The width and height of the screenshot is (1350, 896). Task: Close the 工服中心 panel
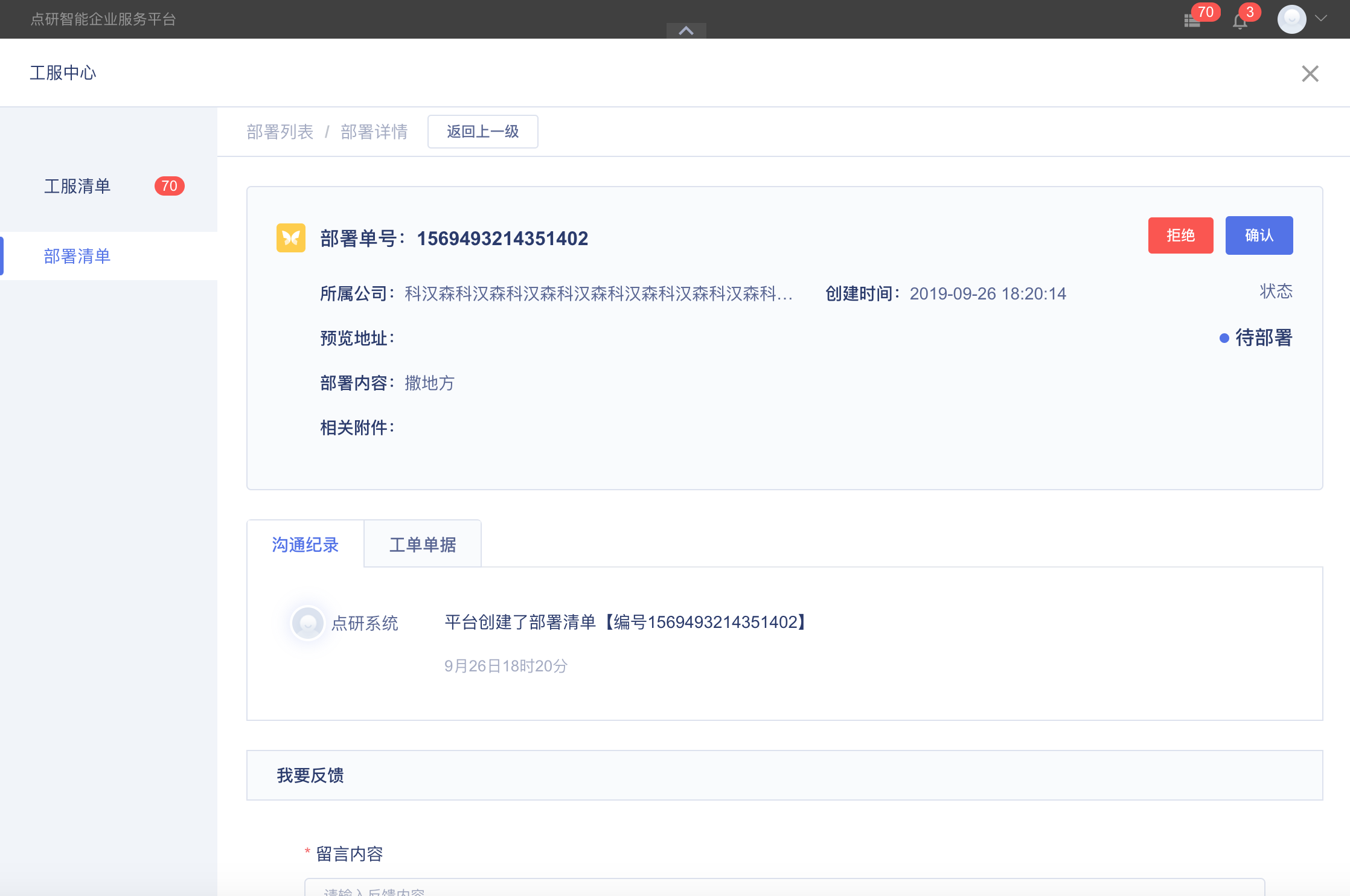pos(1310,74)
